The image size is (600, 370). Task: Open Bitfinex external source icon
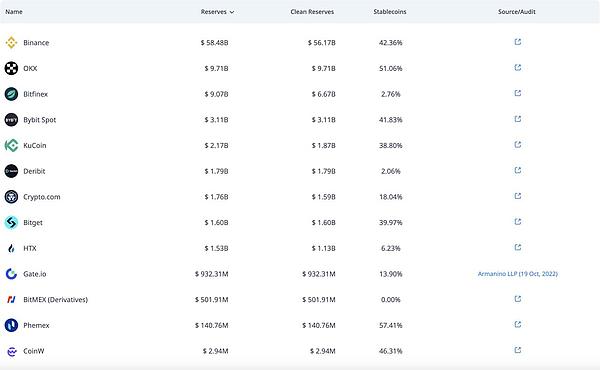(x=517, y=93)
